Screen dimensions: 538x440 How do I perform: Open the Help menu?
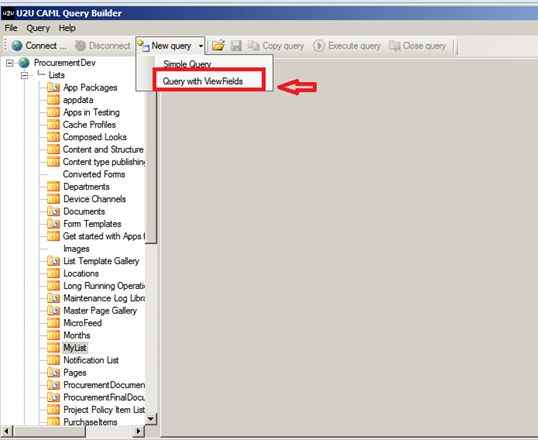coord(67,28)
